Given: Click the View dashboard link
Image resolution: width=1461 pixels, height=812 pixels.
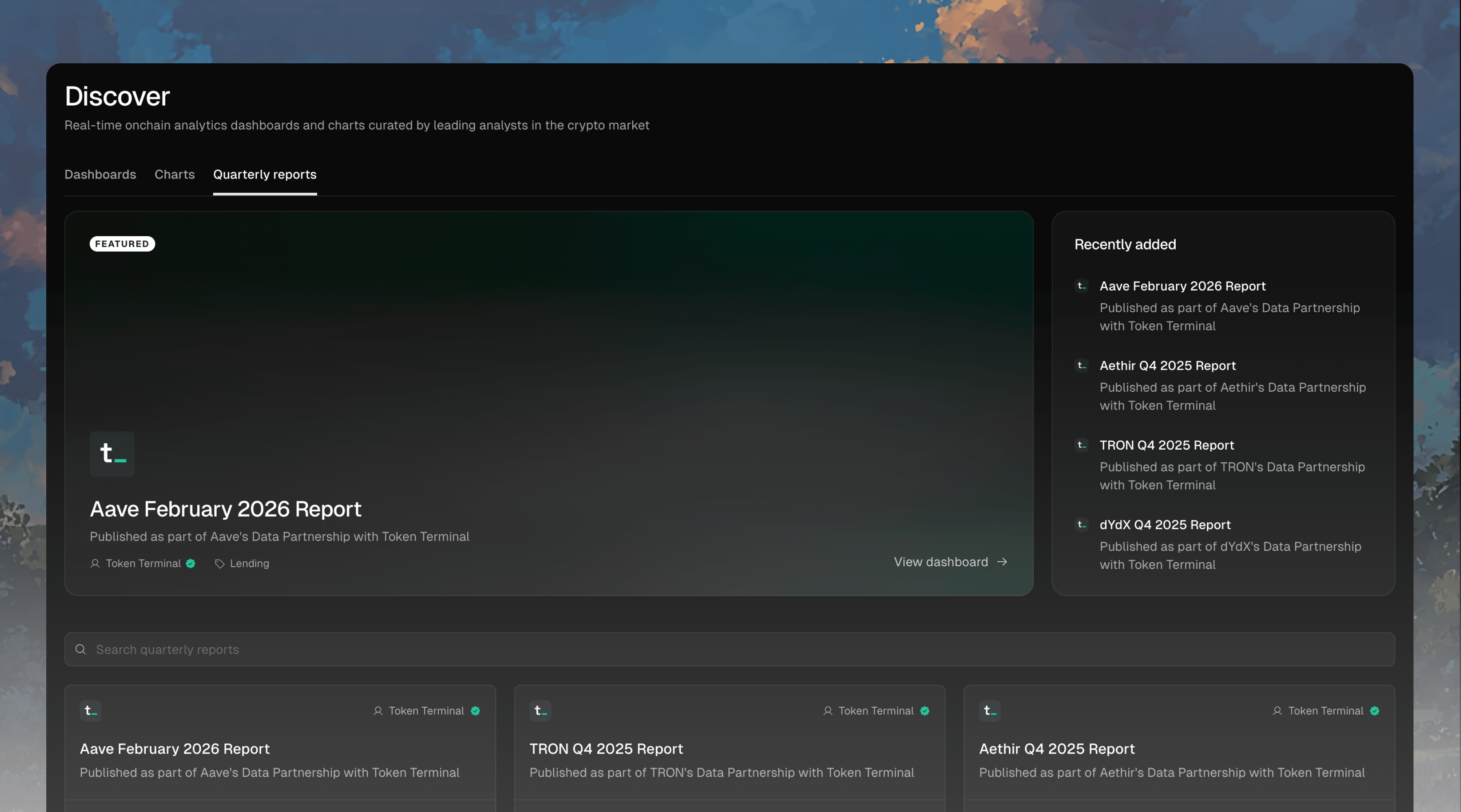Looking at the screenshot, I should coord(940,562).
